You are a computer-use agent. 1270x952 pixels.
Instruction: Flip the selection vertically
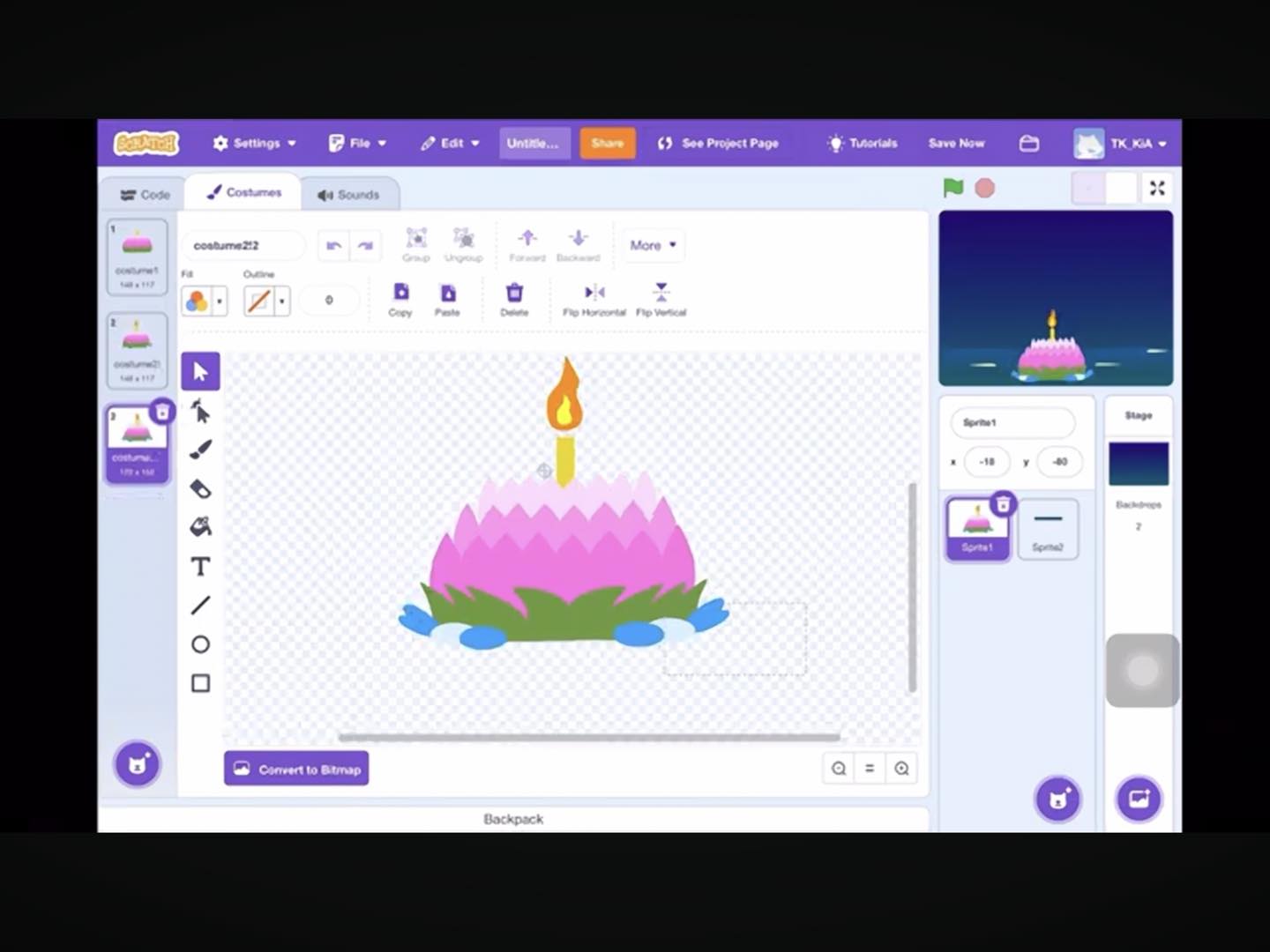coord(661,300)
